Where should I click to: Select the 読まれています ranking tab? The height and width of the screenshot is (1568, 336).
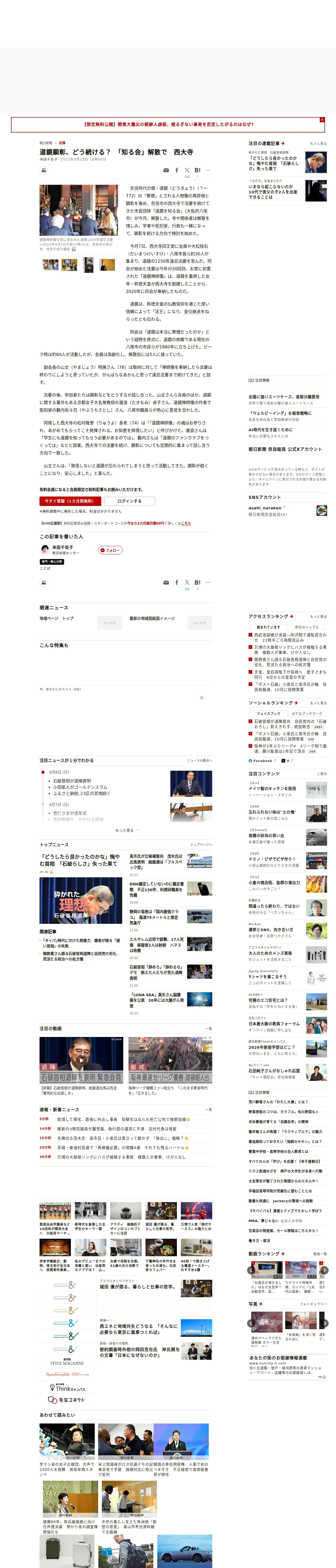pos(268,627)
